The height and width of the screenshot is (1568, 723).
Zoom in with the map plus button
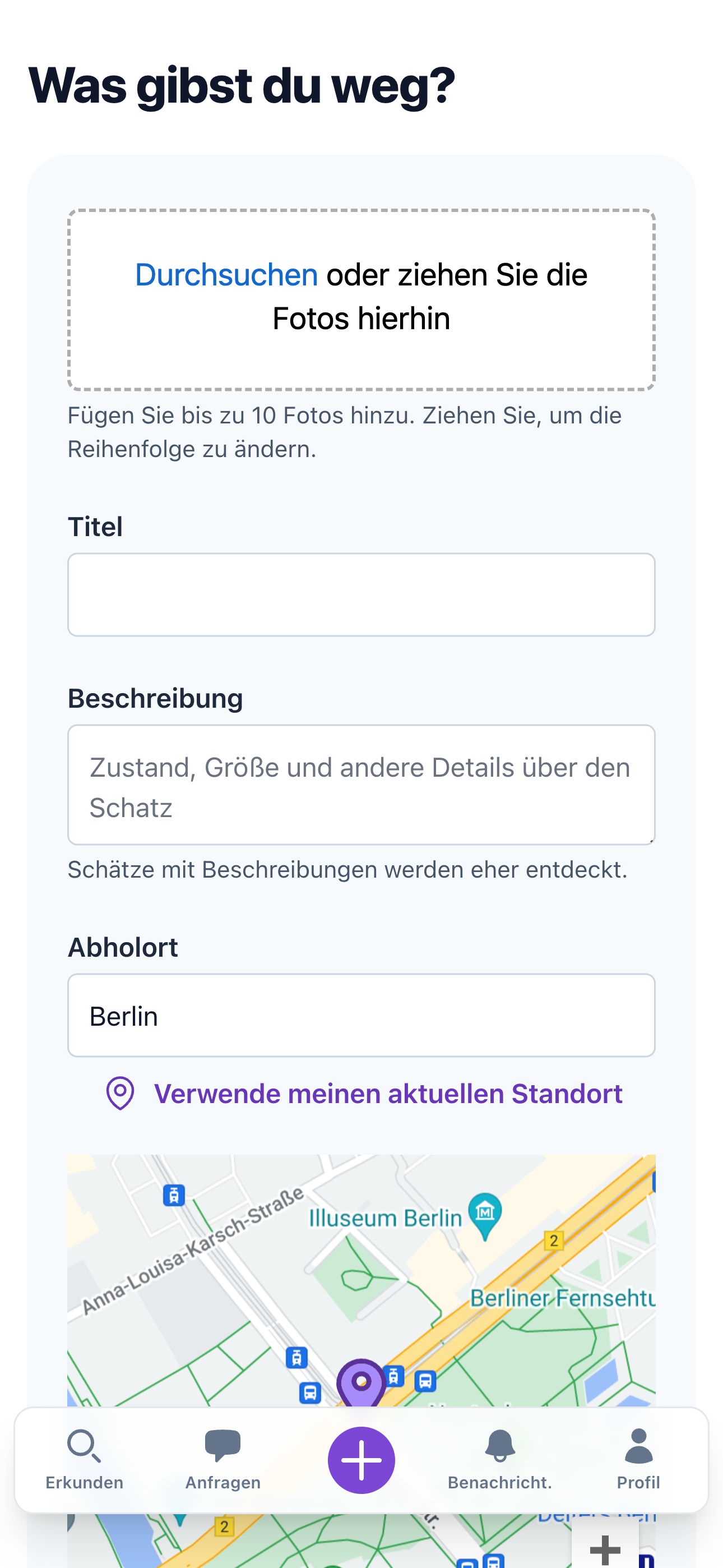coord(605,1548)
